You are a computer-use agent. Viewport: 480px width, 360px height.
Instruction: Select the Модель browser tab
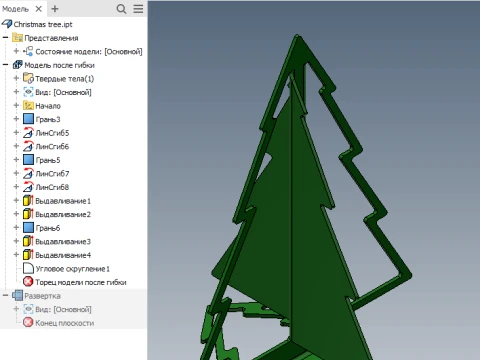15,9
